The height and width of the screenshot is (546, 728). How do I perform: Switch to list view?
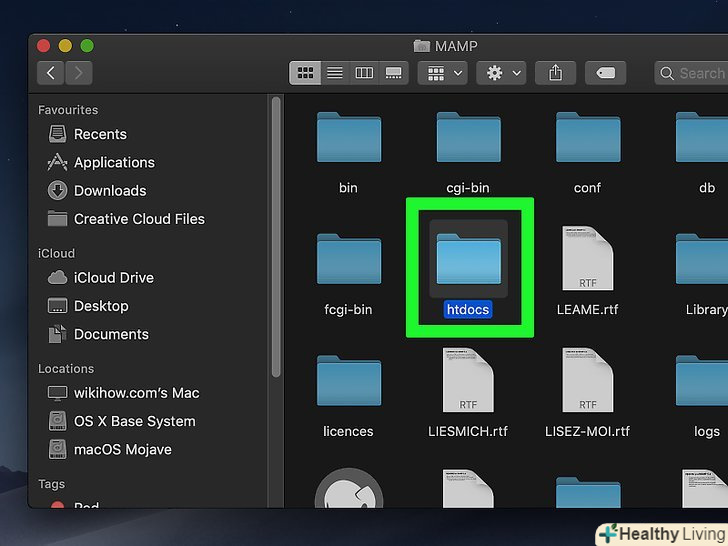tap(335, 73)
